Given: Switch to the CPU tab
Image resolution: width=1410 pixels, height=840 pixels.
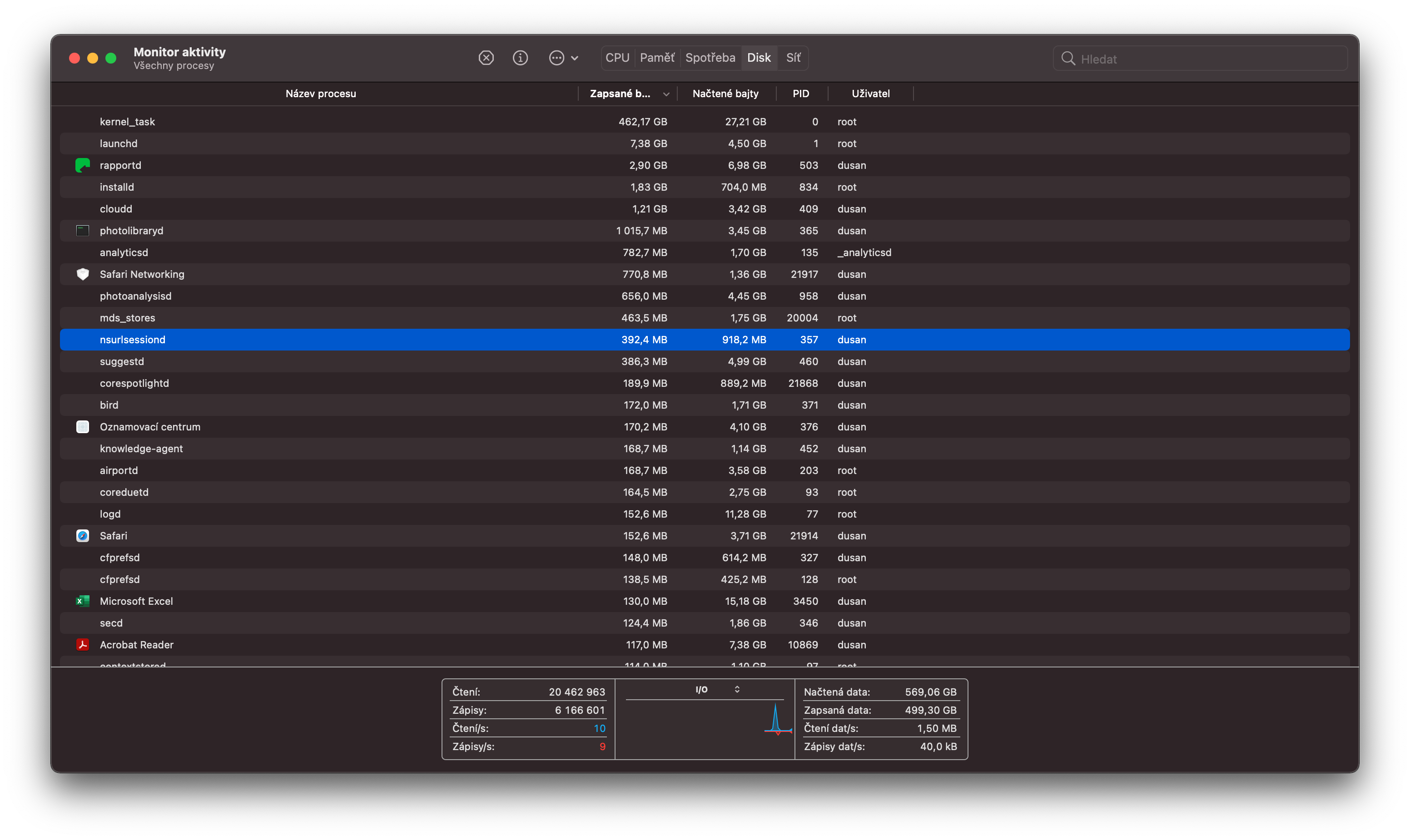Looking at the screenshot, I should (x=617, y=58).
